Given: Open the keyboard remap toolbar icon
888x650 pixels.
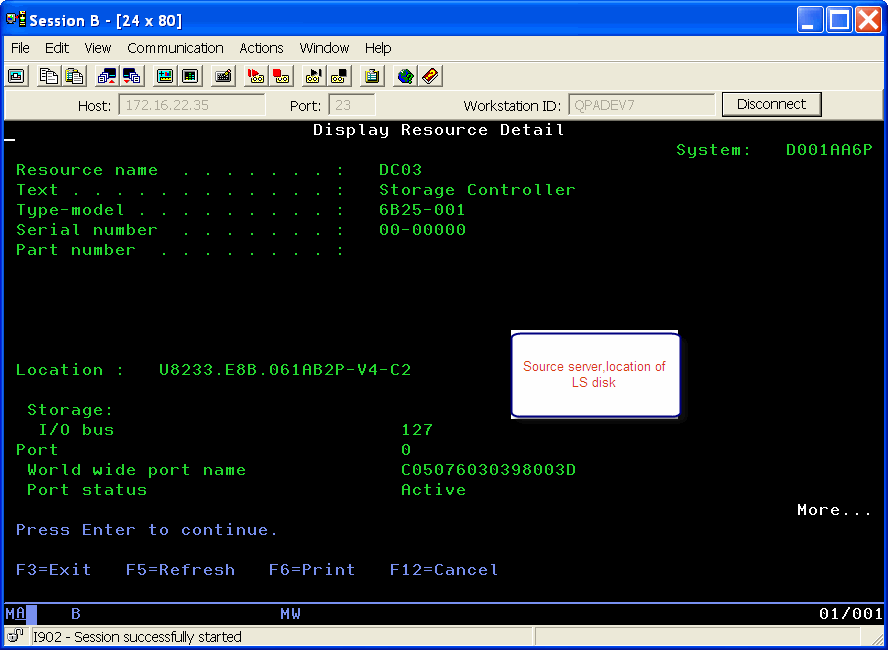Looking at the screenshot, I should pos(223,76).
